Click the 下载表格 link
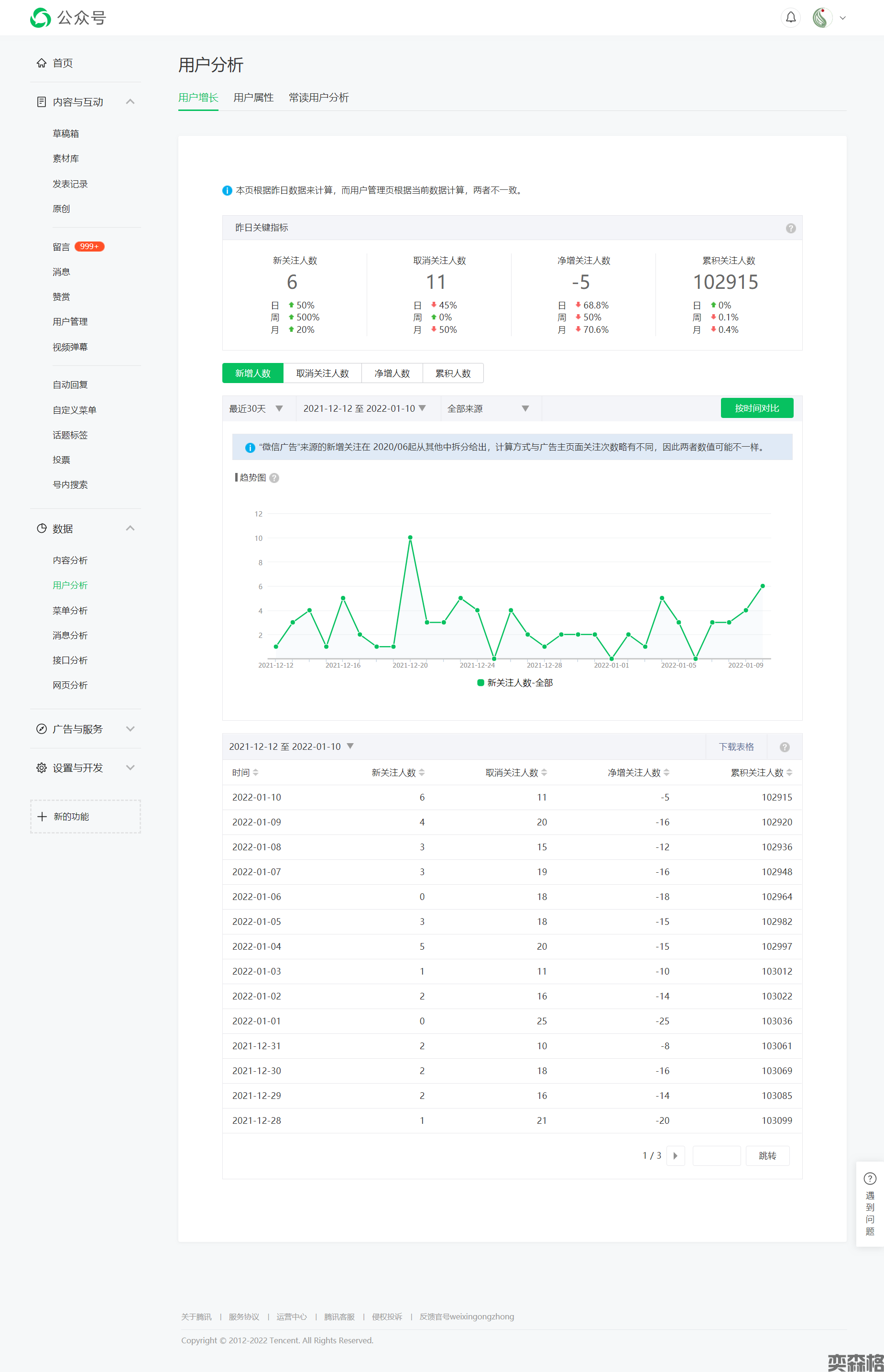Screen dimensions: 884x1372 coord(736,747)
